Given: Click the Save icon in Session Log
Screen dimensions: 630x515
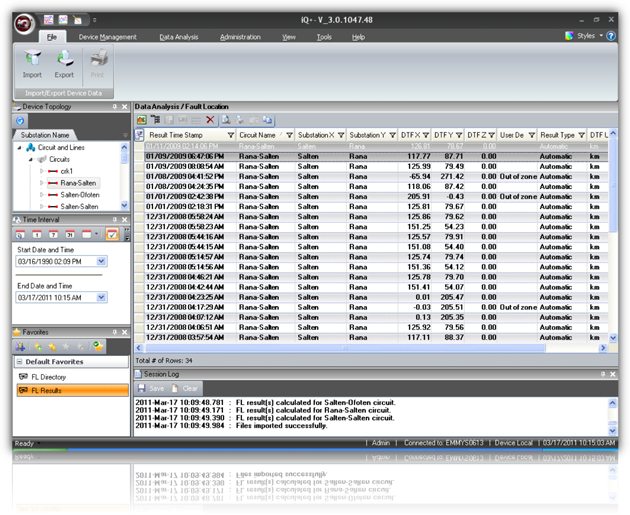Looking at the screenshot, I should click(141, 388).
